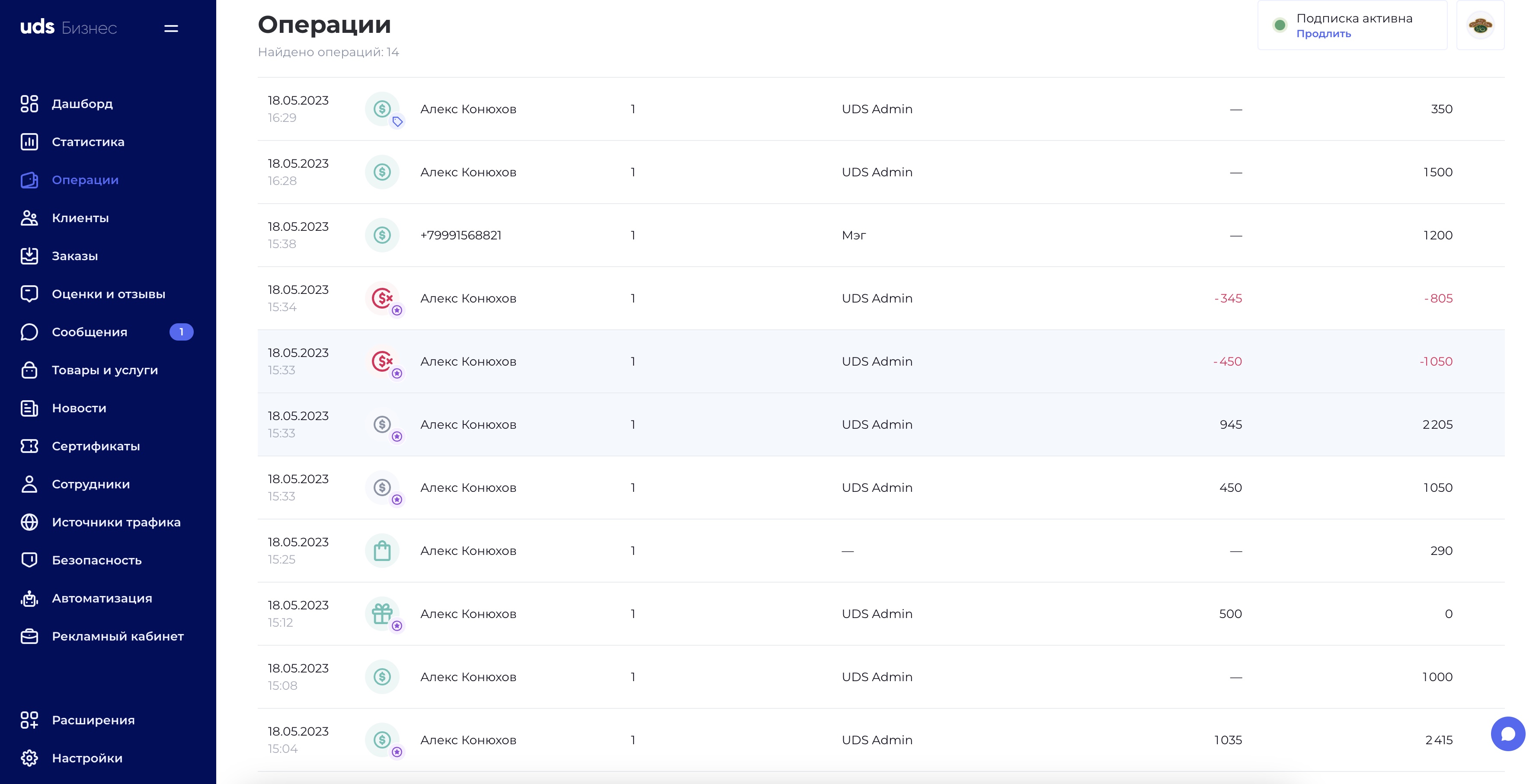The height and width of the screenshot is (784, 1536).
Task: Open the support chat bubble button
Action: tap(1508, 734)
